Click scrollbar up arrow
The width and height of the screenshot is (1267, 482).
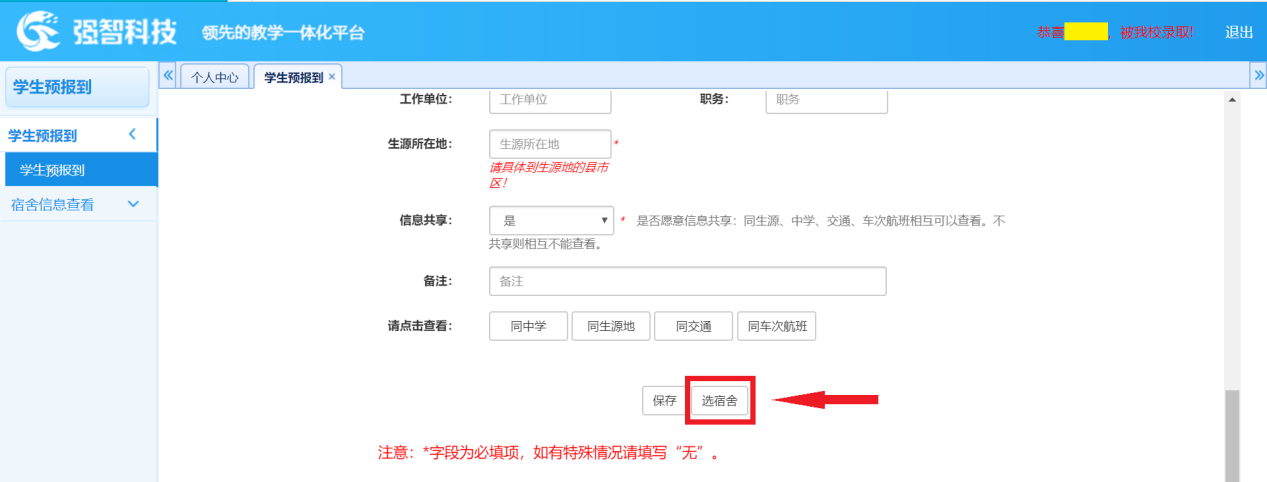pos(1232,100)
